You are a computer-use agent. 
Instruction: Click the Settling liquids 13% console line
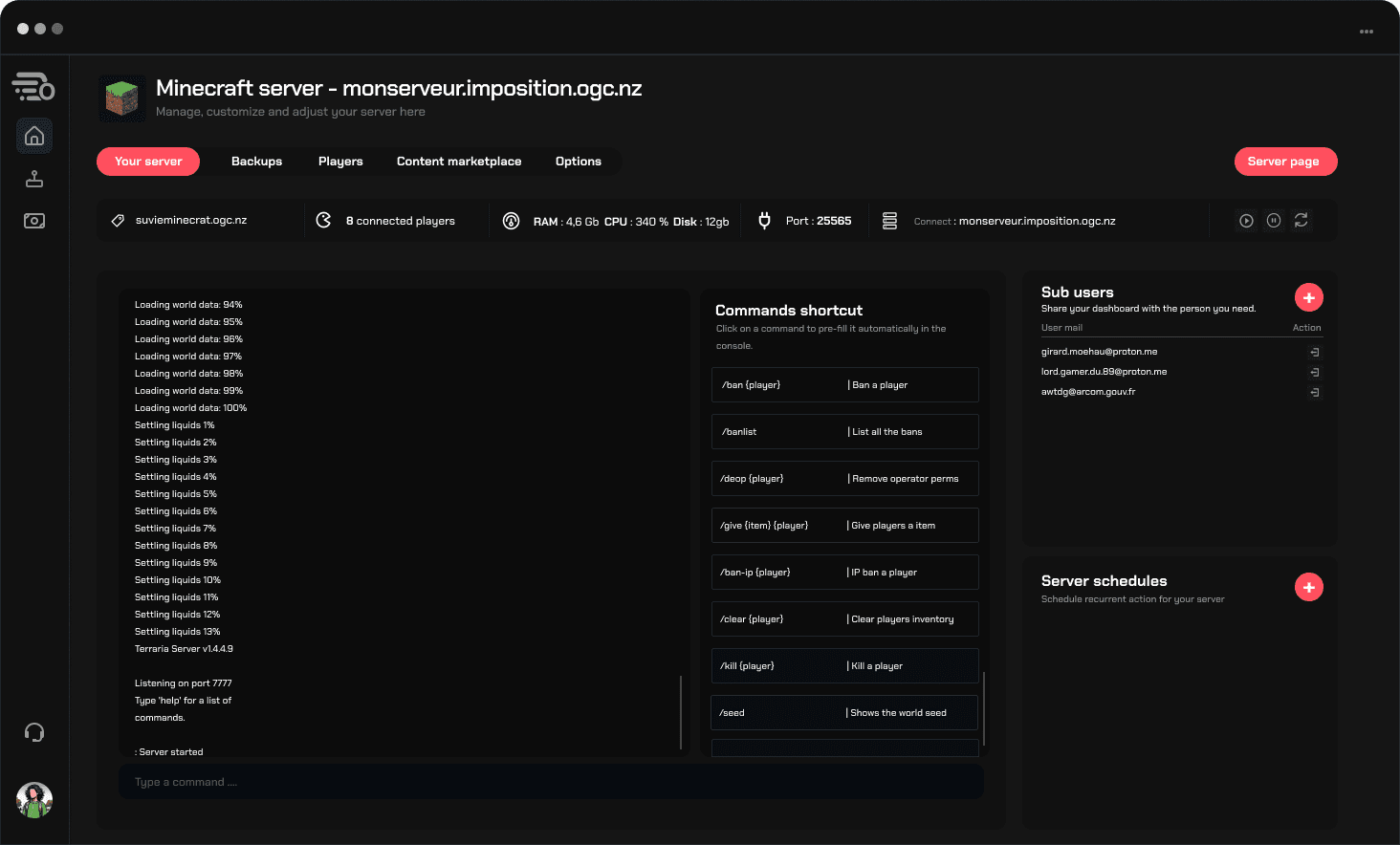tap(177, 632)
